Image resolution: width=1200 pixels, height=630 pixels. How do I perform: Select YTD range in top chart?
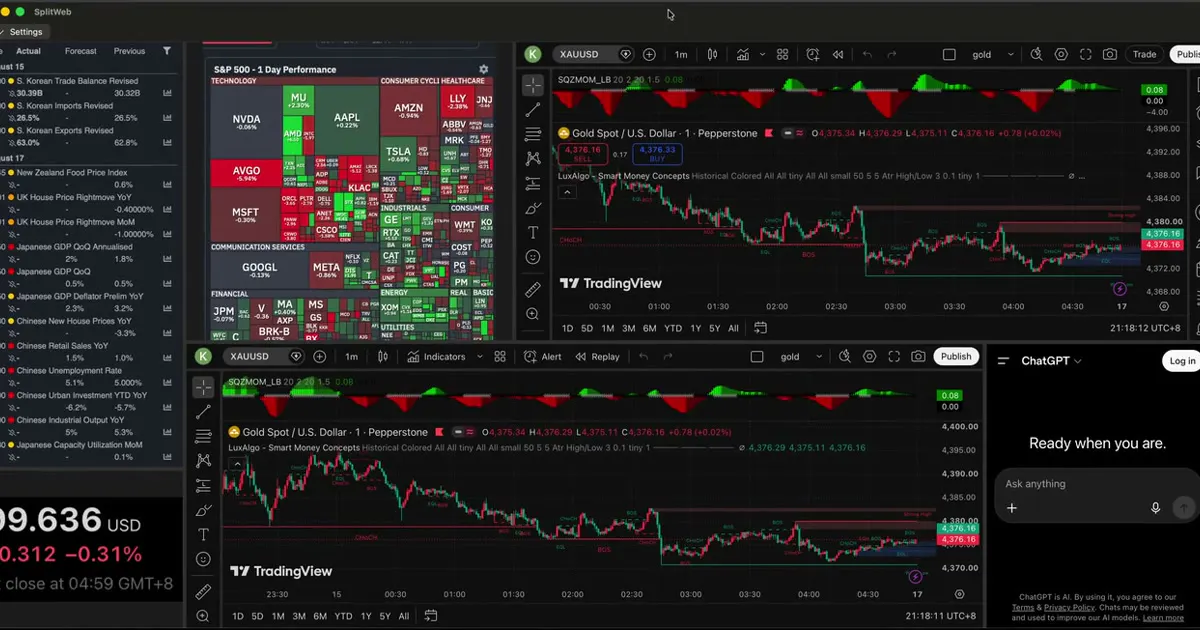click(673, 328)
